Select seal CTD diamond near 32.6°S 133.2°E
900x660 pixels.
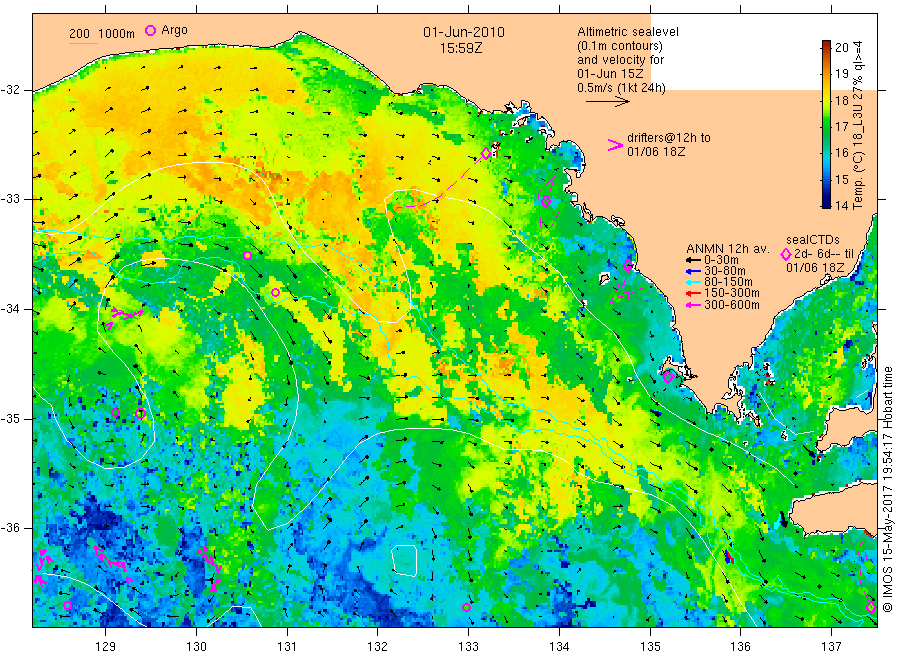coord(486,153)
